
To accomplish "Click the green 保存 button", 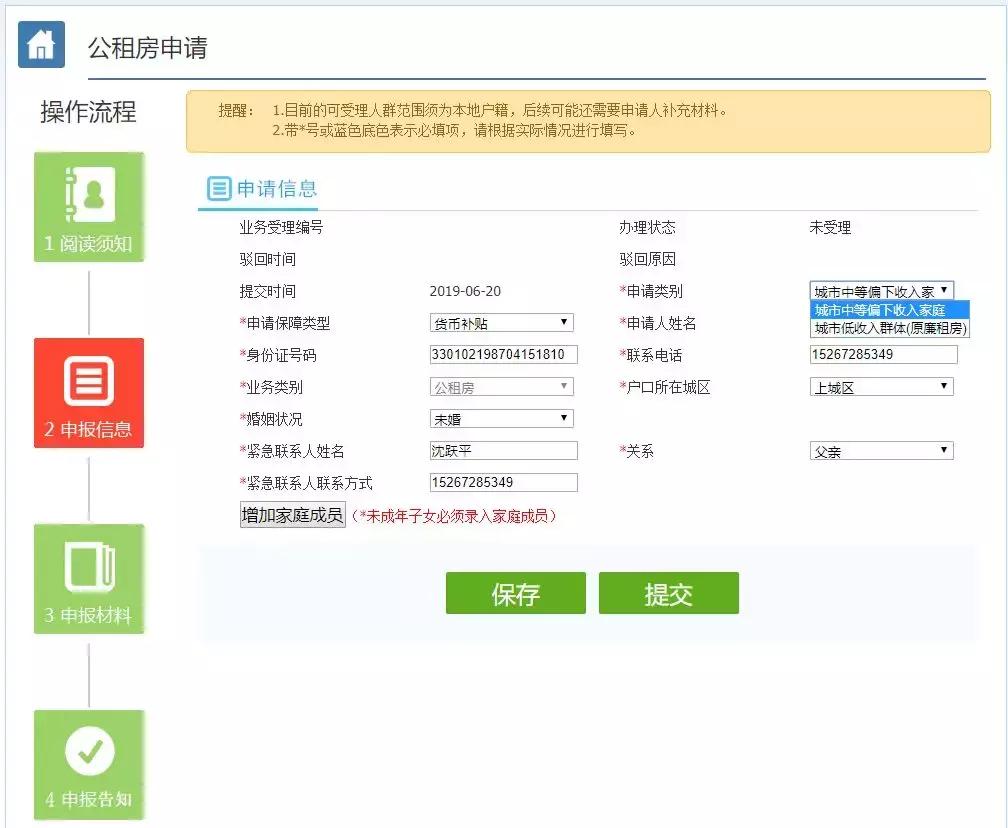I will click(516, 592).
